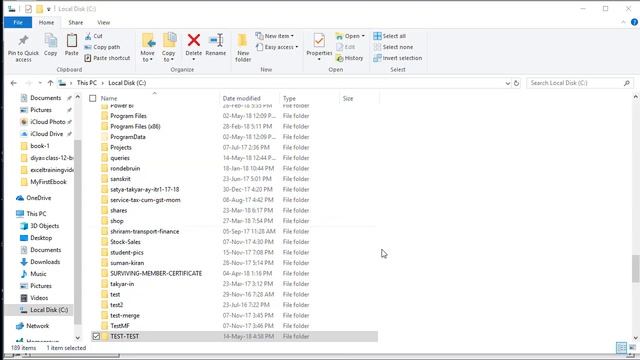This screenshot has width=640, height=360.
Task: Click the Copy ribbon icon
Action: (51, 41)
